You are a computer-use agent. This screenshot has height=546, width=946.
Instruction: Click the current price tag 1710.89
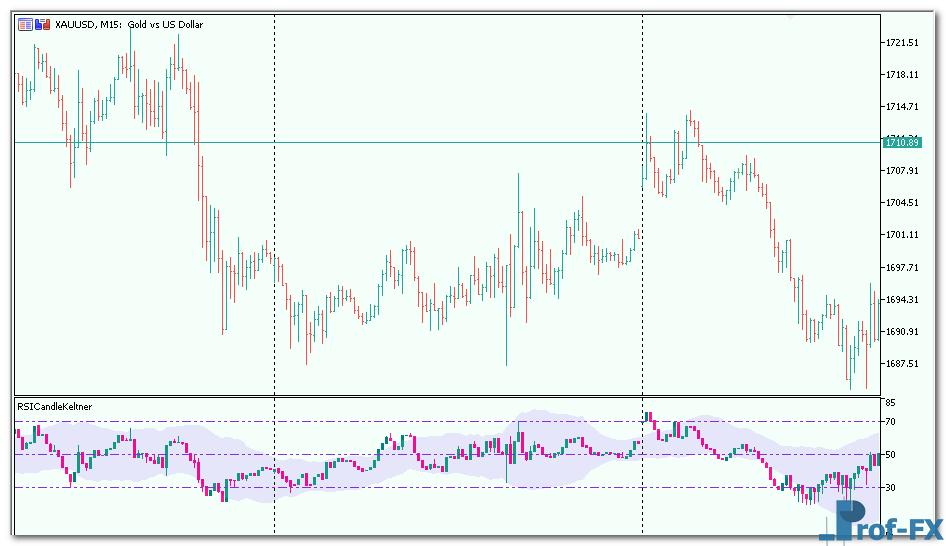[x=901, y=143]
